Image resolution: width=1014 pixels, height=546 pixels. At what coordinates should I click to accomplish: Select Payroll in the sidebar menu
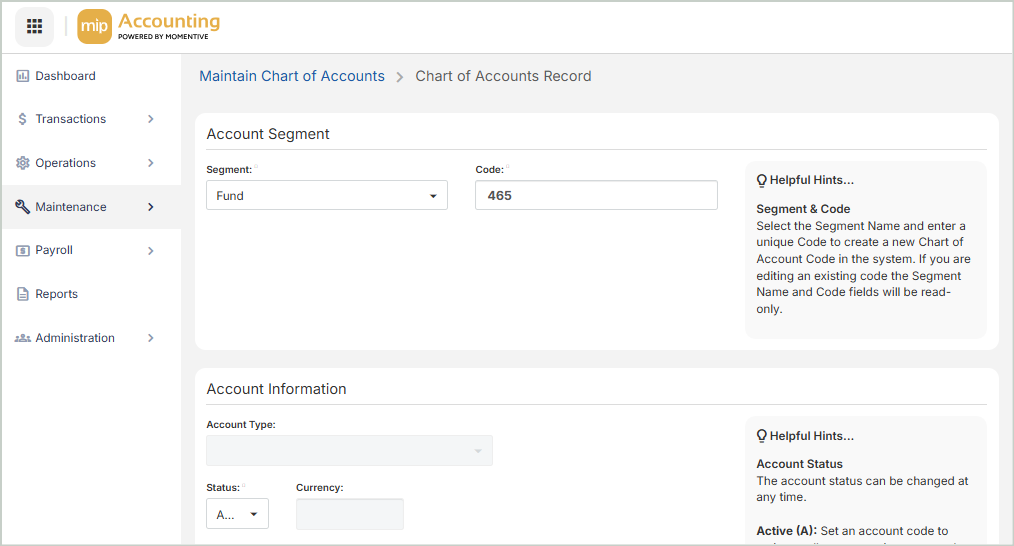[x=54, y=251]
